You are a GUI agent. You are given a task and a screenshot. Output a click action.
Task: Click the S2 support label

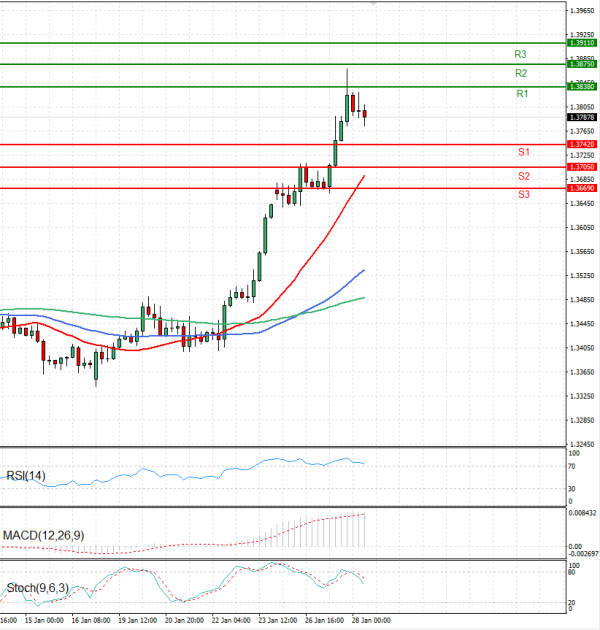(523, 176)
